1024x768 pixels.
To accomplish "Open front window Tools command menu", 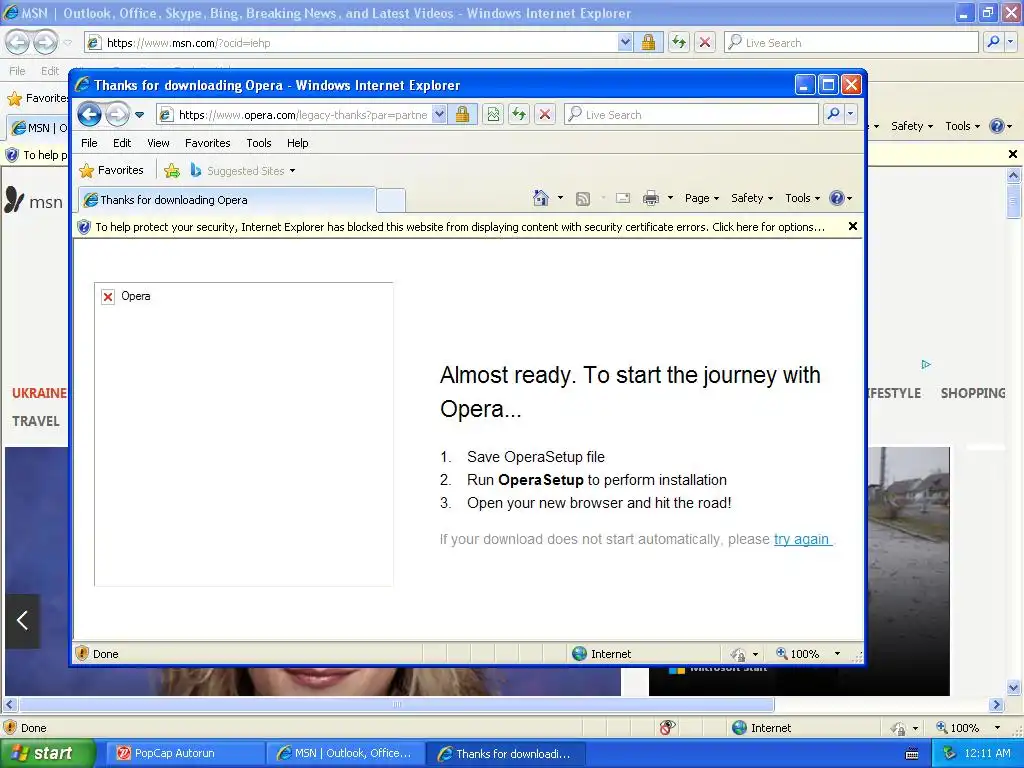I will pos(802,198).
